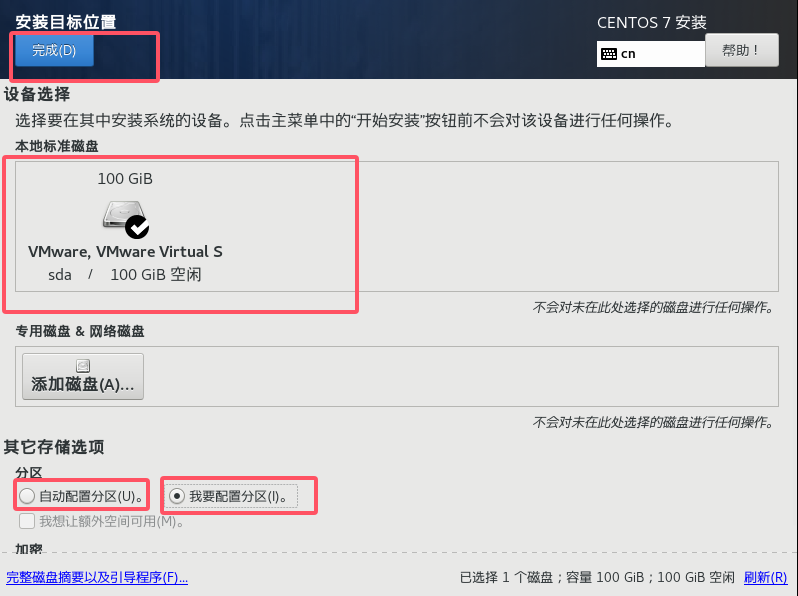The height and width of the screenshot is (596, 798).
Task: Select the VMware Virtual S disk label
Action: [x=125, y=251]
